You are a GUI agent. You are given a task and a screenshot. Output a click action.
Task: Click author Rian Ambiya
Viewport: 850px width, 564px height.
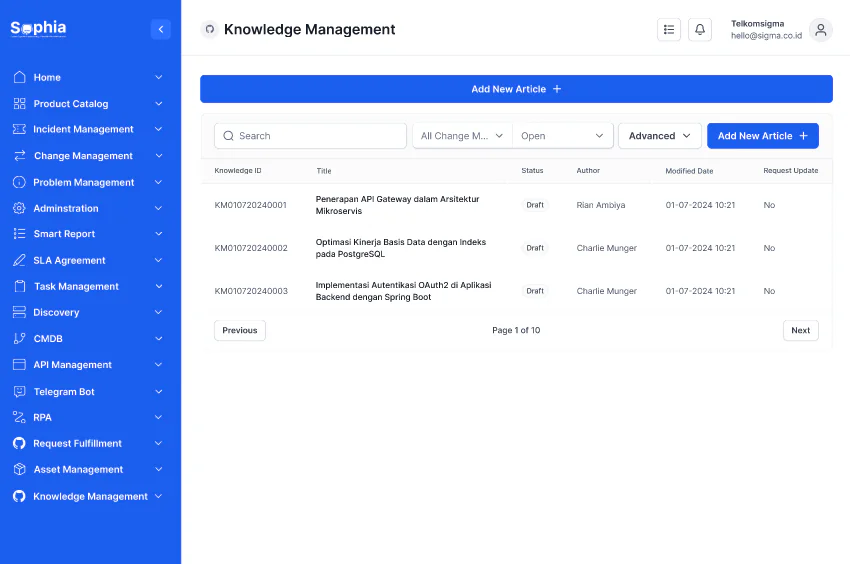point(601,205)
